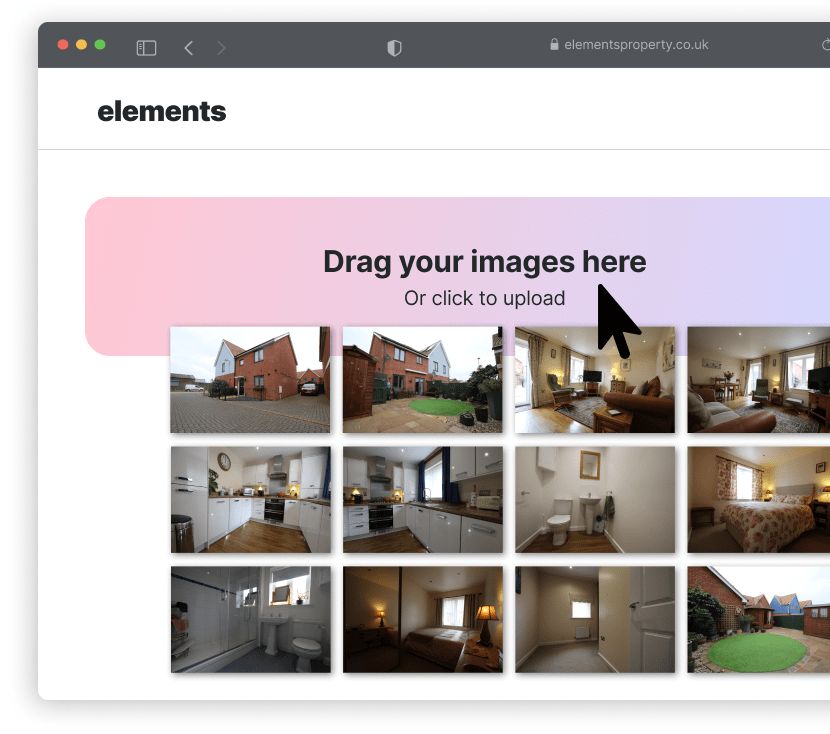
Task: Open the bedroom with floral bedding photo
Action: coord(759,500)
